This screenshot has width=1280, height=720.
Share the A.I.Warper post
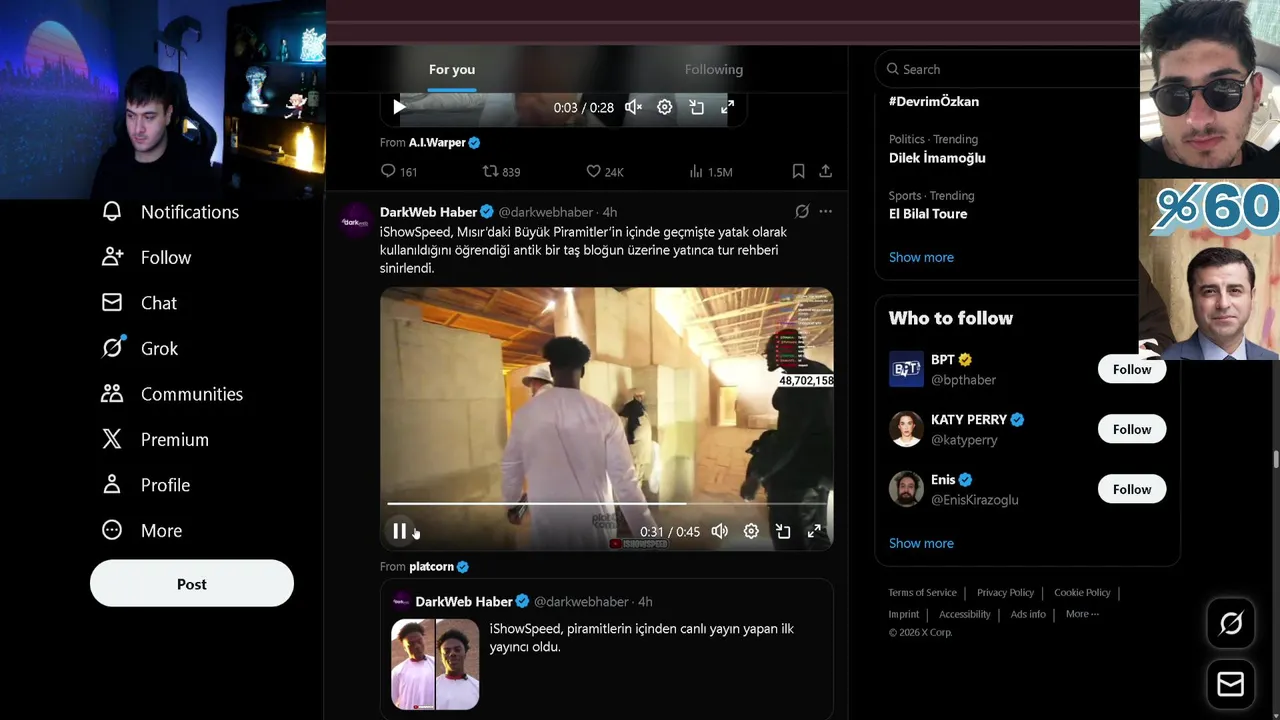click(x=825, y=172)
